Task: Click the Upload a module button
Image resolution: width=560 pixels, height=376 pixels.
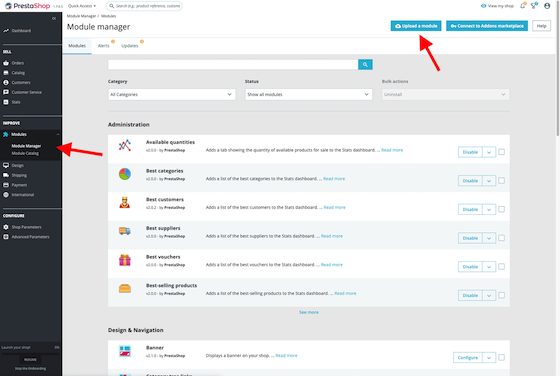Action: pos(416,26)
